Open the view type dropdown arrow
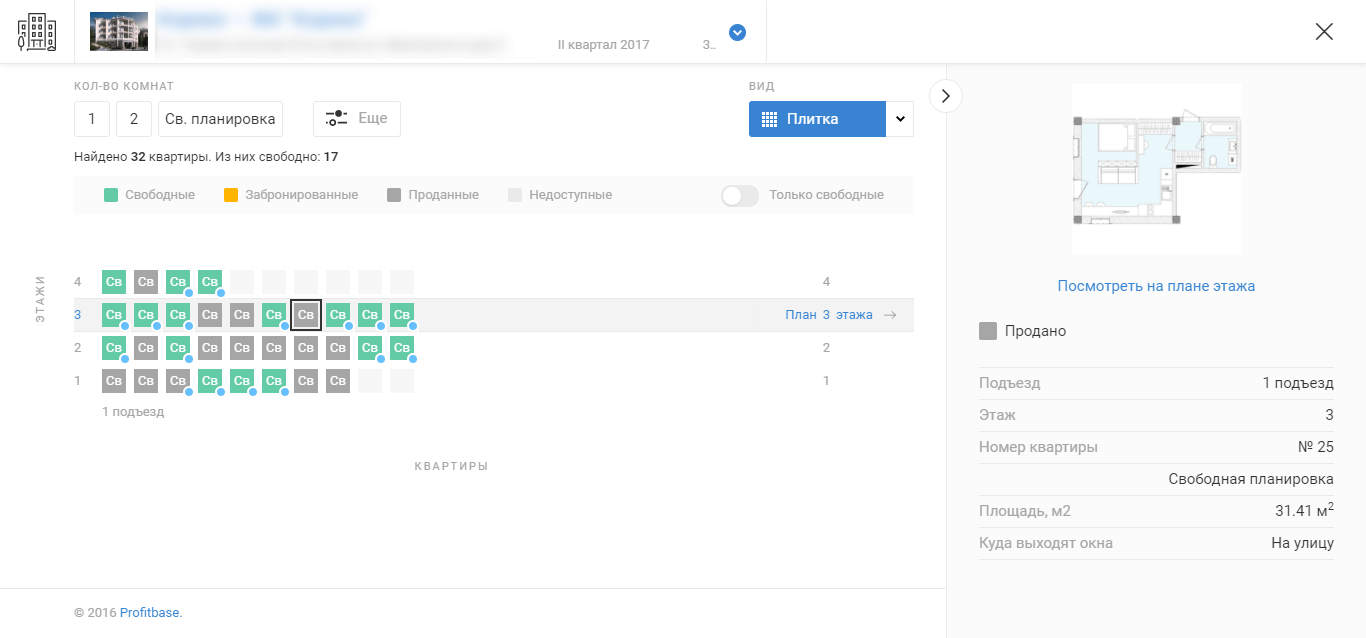The image size is (1366, 638). [x=900, y=119]
